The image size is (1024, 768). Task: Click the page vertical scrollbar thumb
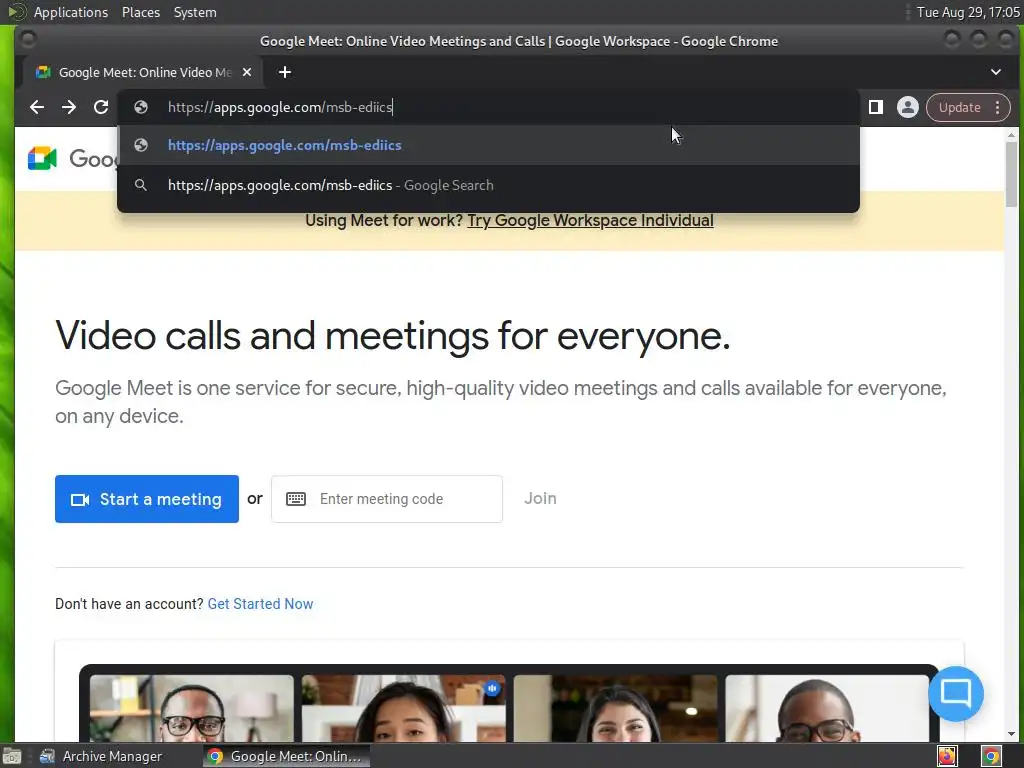tap(1012, 174)
